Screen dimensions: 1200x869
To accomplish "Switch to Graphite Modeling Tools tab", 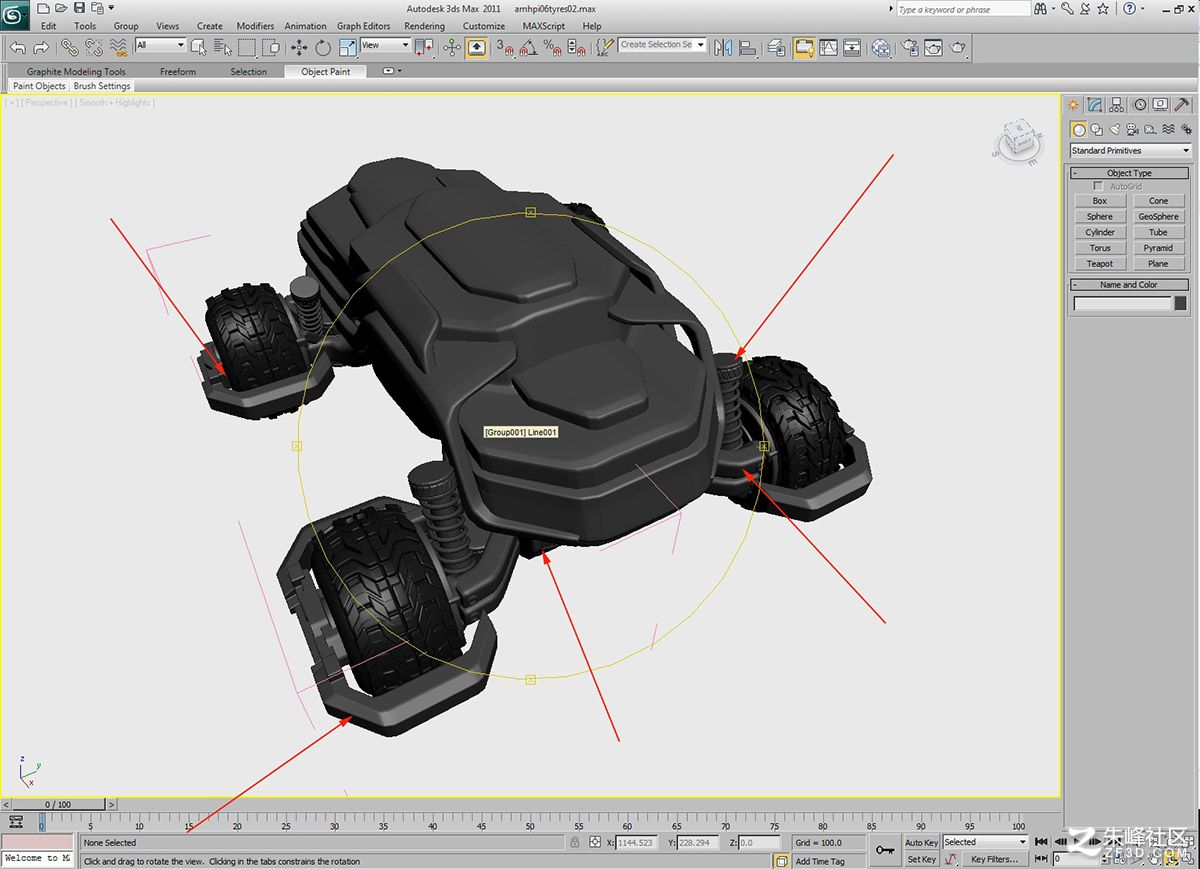I will [x=76, y=72].
